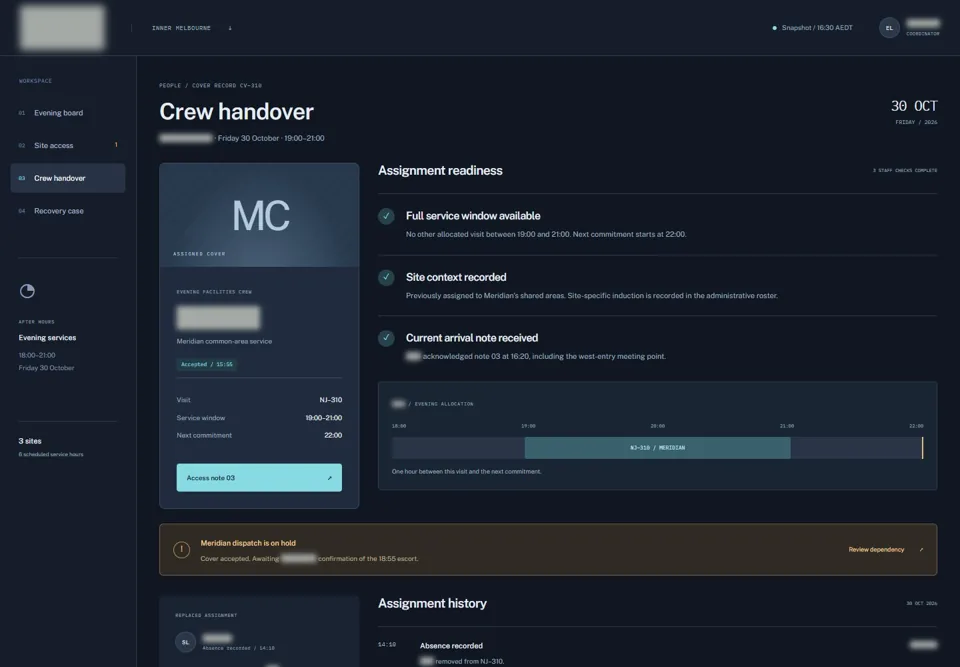Open Access note 03
960x667 pixels.
tap(259, 478)
